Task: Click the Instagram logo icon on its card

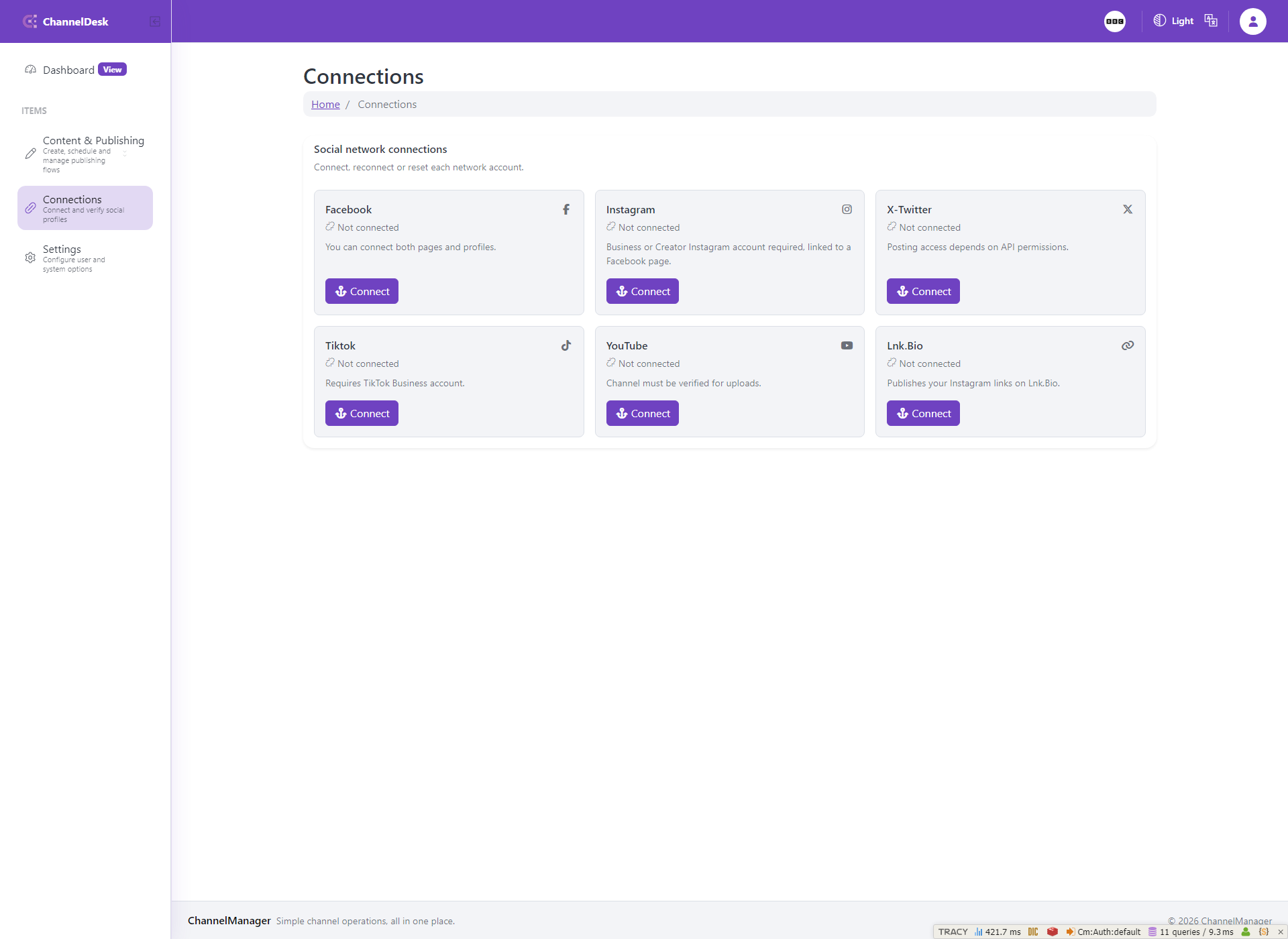Action: tap(847, 209)
